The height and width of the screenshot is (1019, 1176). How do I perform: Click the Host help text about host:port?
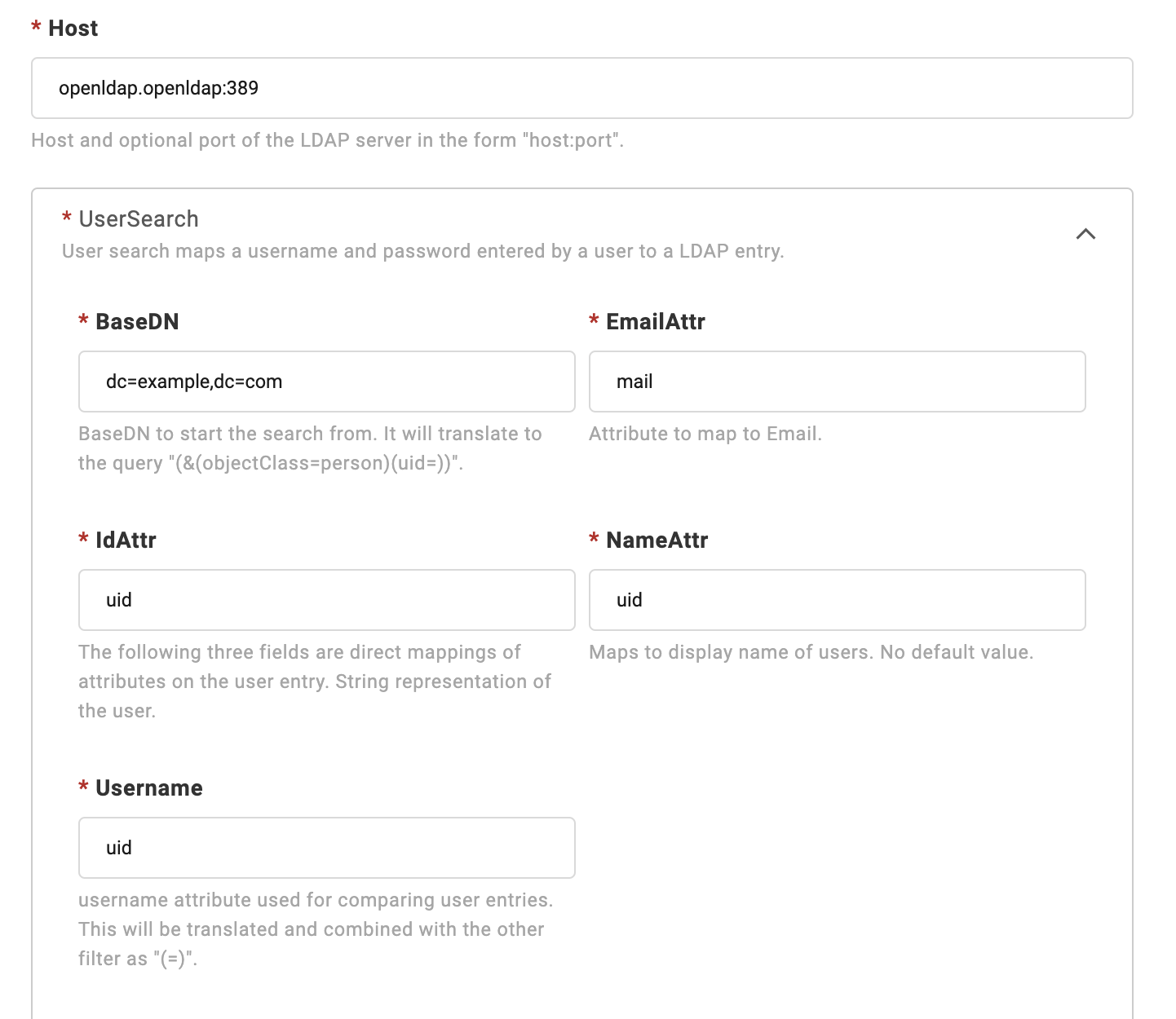tap(327, 140)
